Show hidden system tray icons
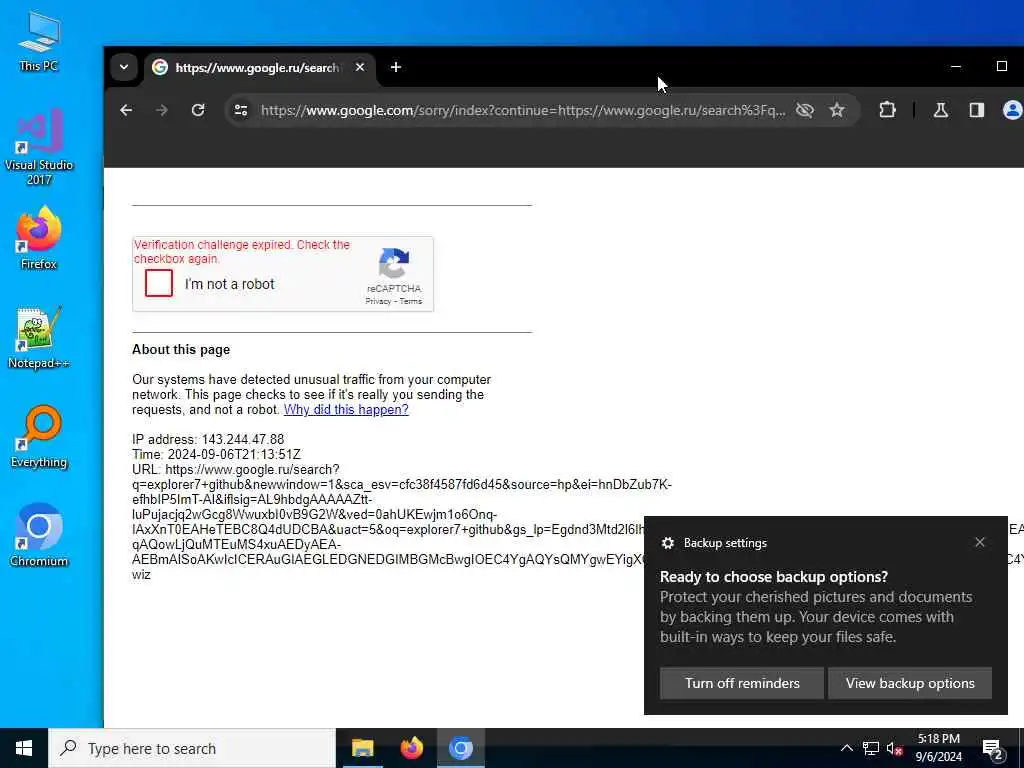Image resolution: width=1024 pixels, height=768 pixels. coord(846,748)
